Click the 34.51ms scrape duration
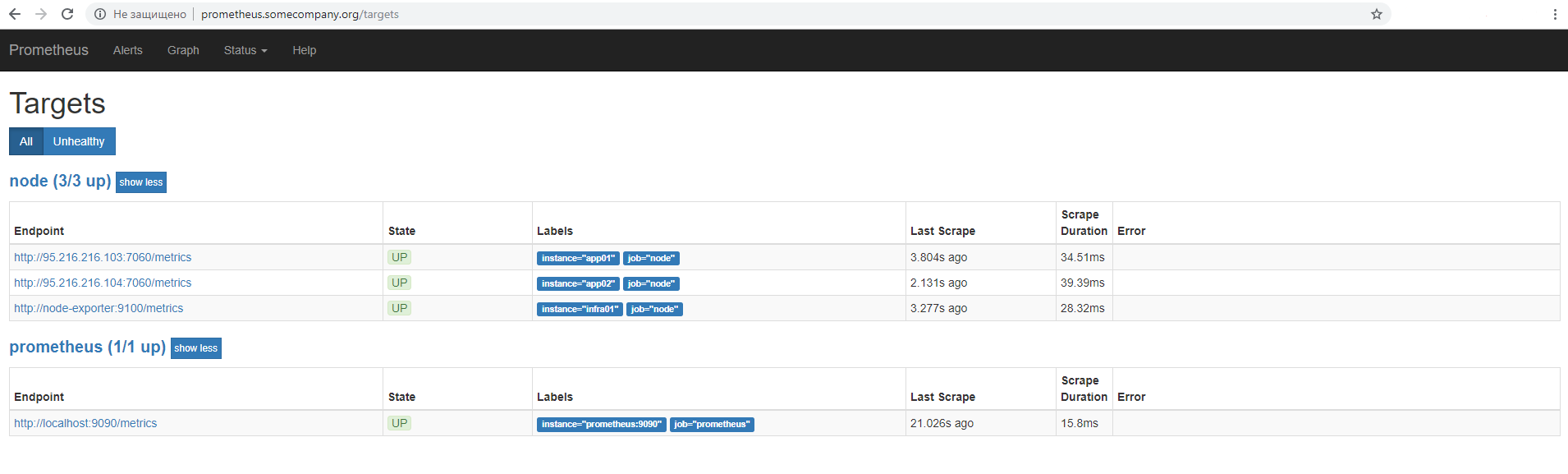Image resolution: width=1568 pixels, height=474 pixels. click(1083, 257)
